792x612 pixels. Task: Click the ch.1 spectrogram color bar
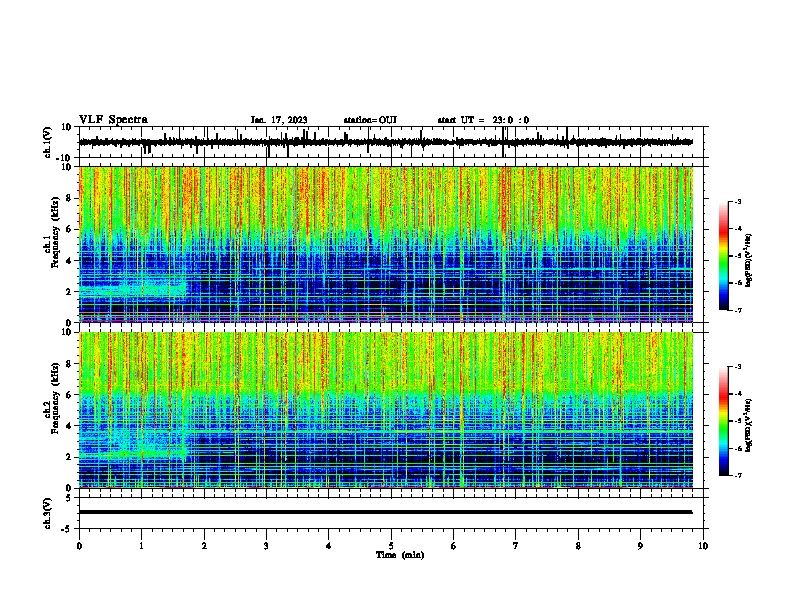pyautogui.click(x=724, y=256)
